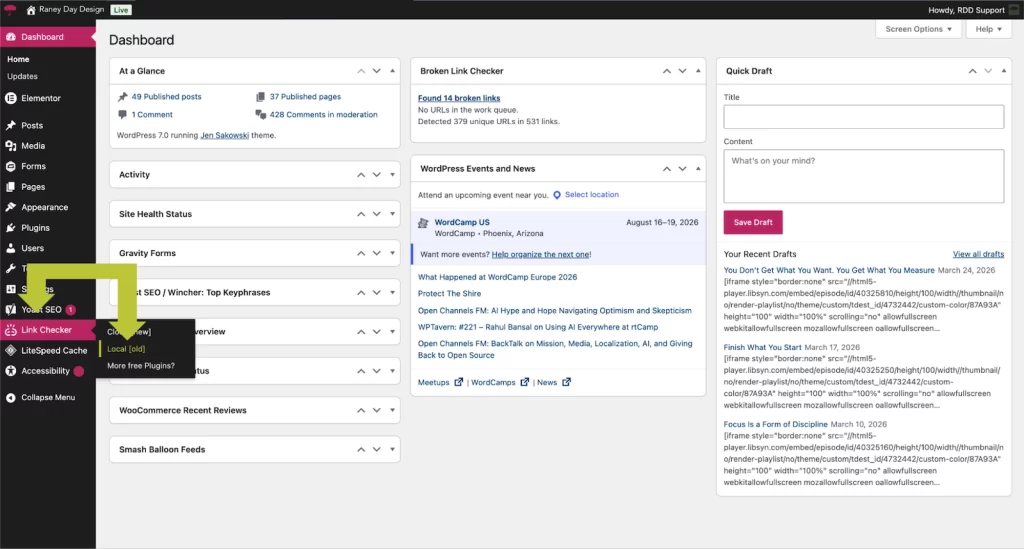
Task: Move Smash Balloon Feeds widget down
Action: [377, 450]
